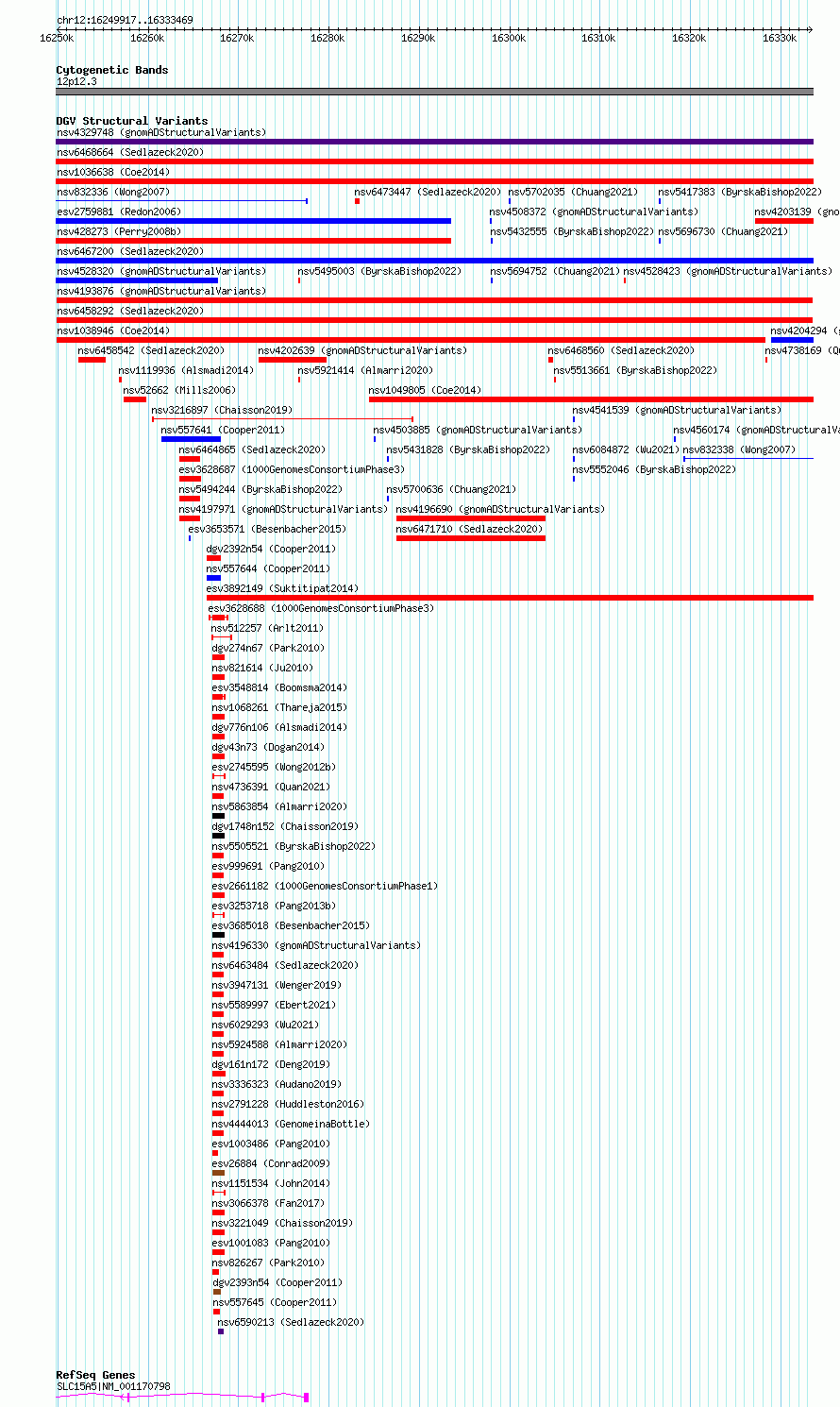Open variant nsv1036638 (Coe2014)

tap(113, 172)
